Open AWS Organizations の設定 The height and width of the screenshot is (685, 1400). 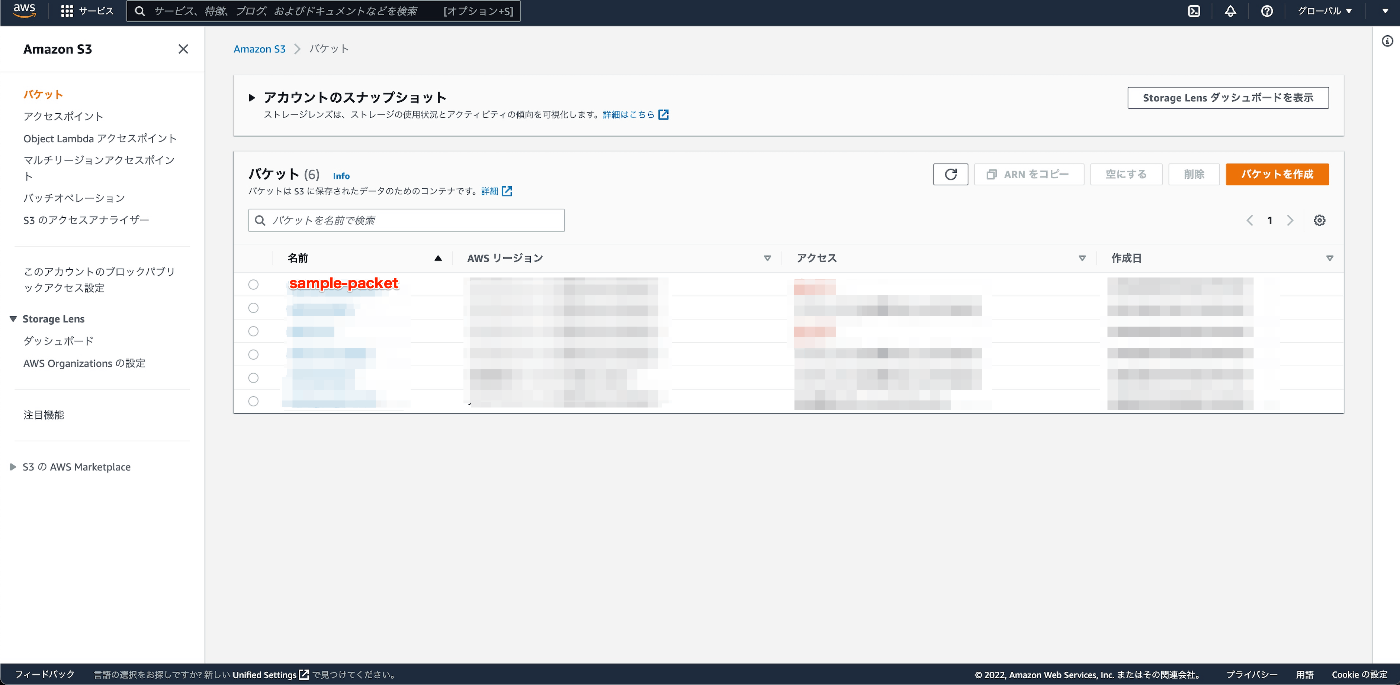[84, 363]
